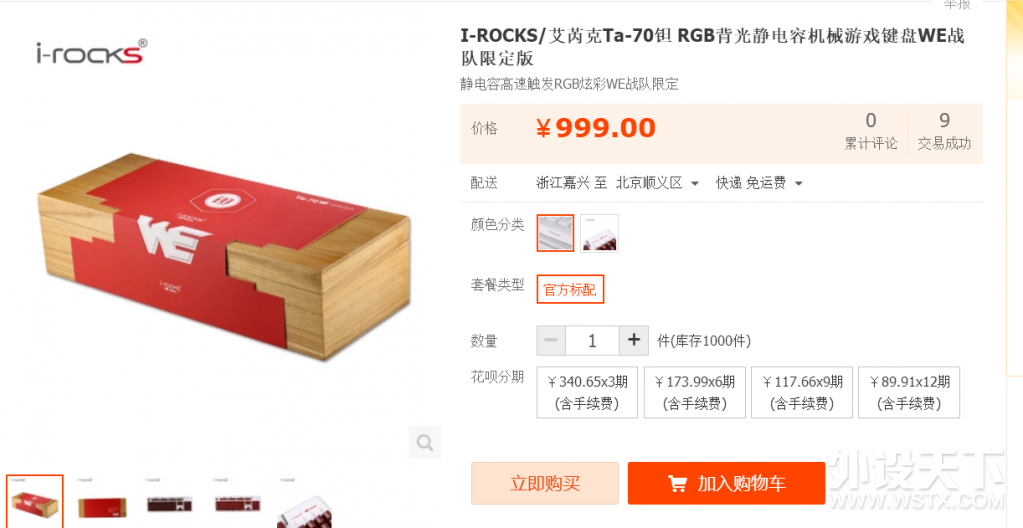Select the 官方标配 package type
This screenshot has height=528, width=1023.
[570, 290]
